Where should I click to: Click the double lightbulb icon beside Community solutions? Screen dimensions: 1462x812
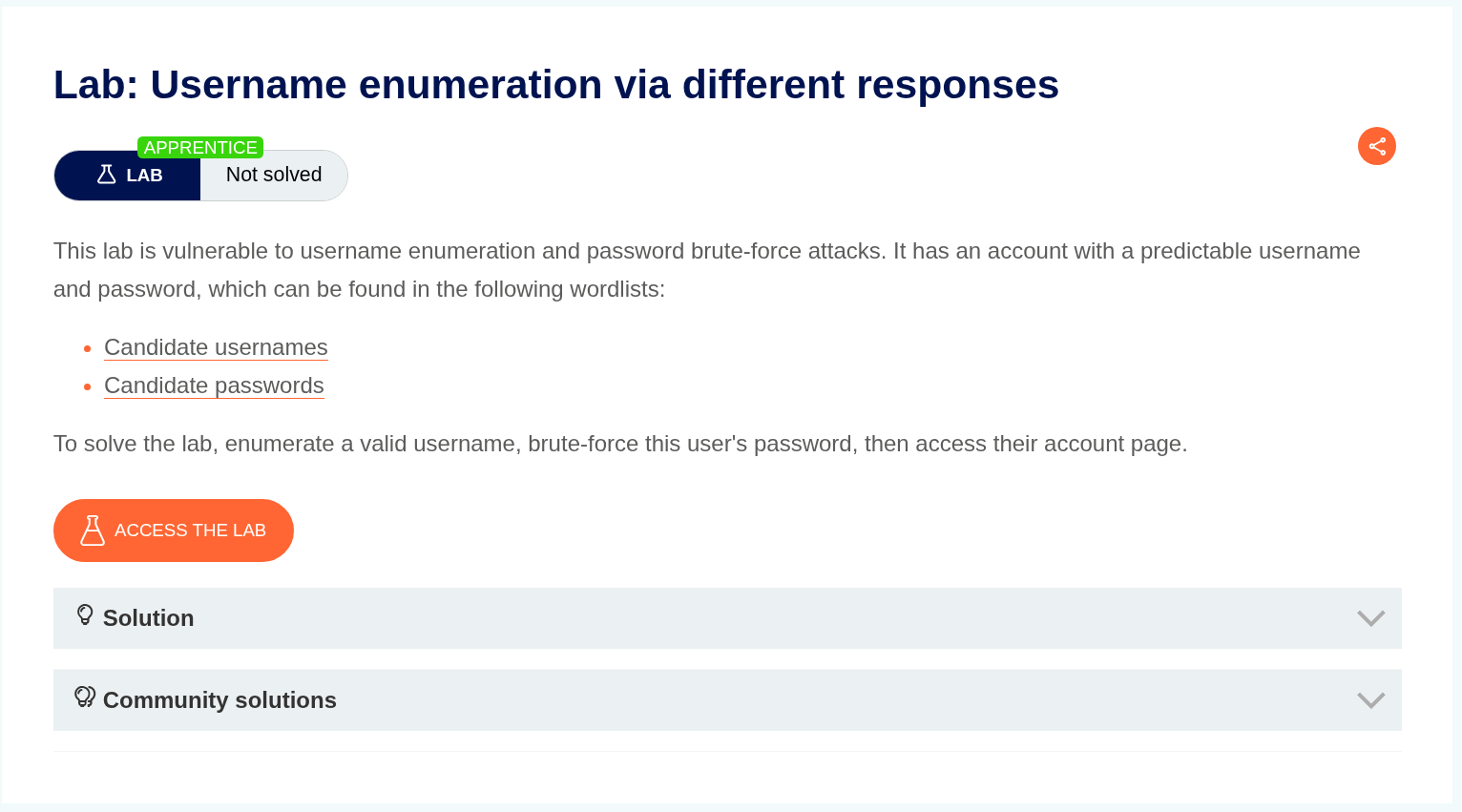coord(85,697)
